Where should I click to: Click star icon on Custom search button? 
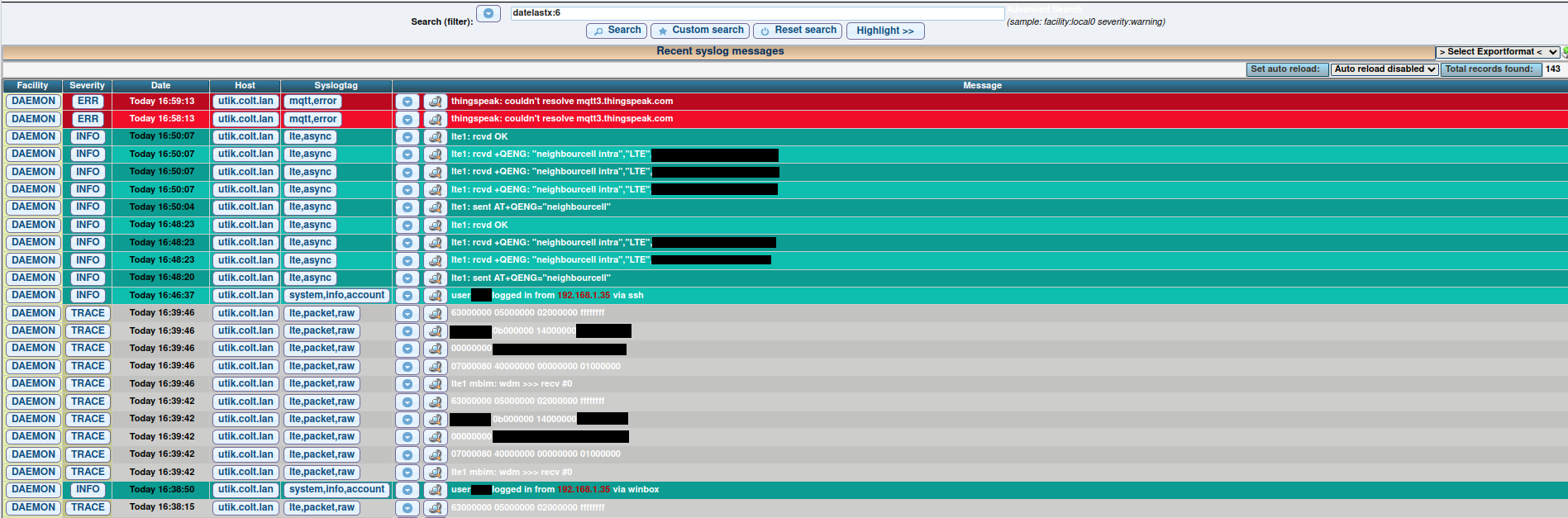[x=662, y=31]
